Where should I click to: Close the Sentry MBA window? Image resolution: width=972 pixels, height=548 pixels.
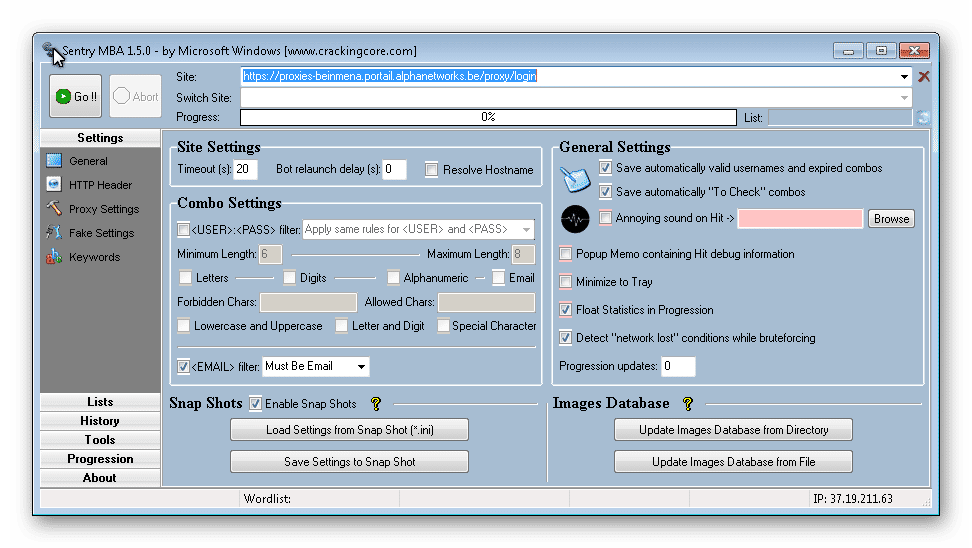click(914, 51)
